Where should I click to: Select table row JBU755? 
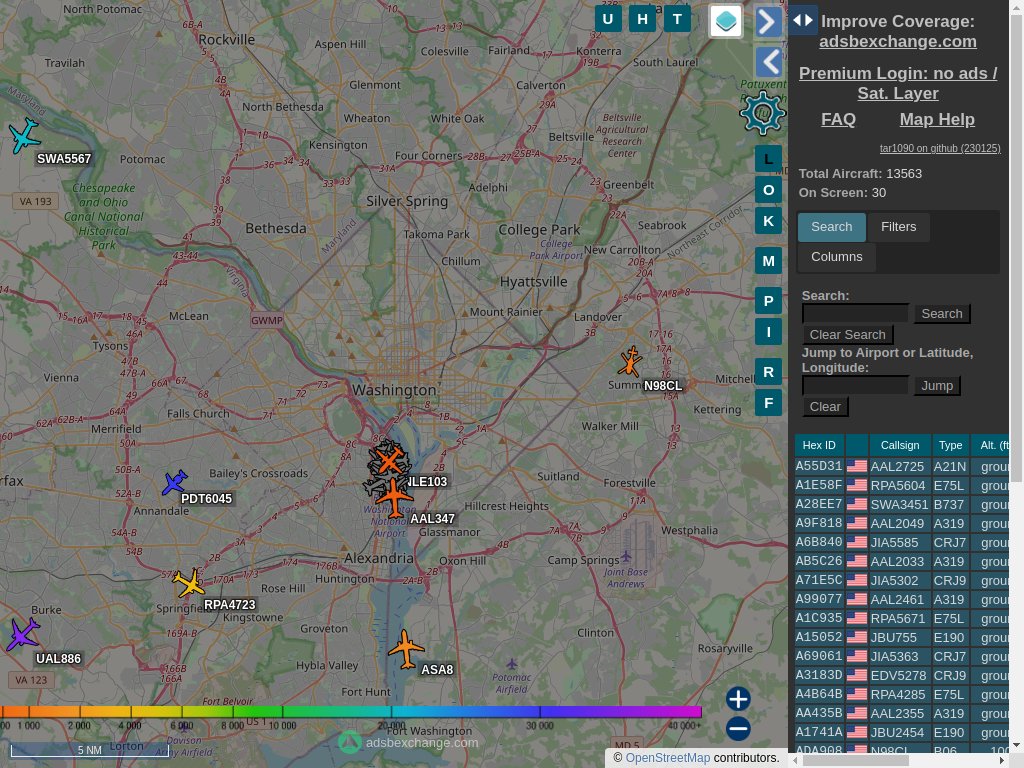pyautogui.click(x=902, y=637)
